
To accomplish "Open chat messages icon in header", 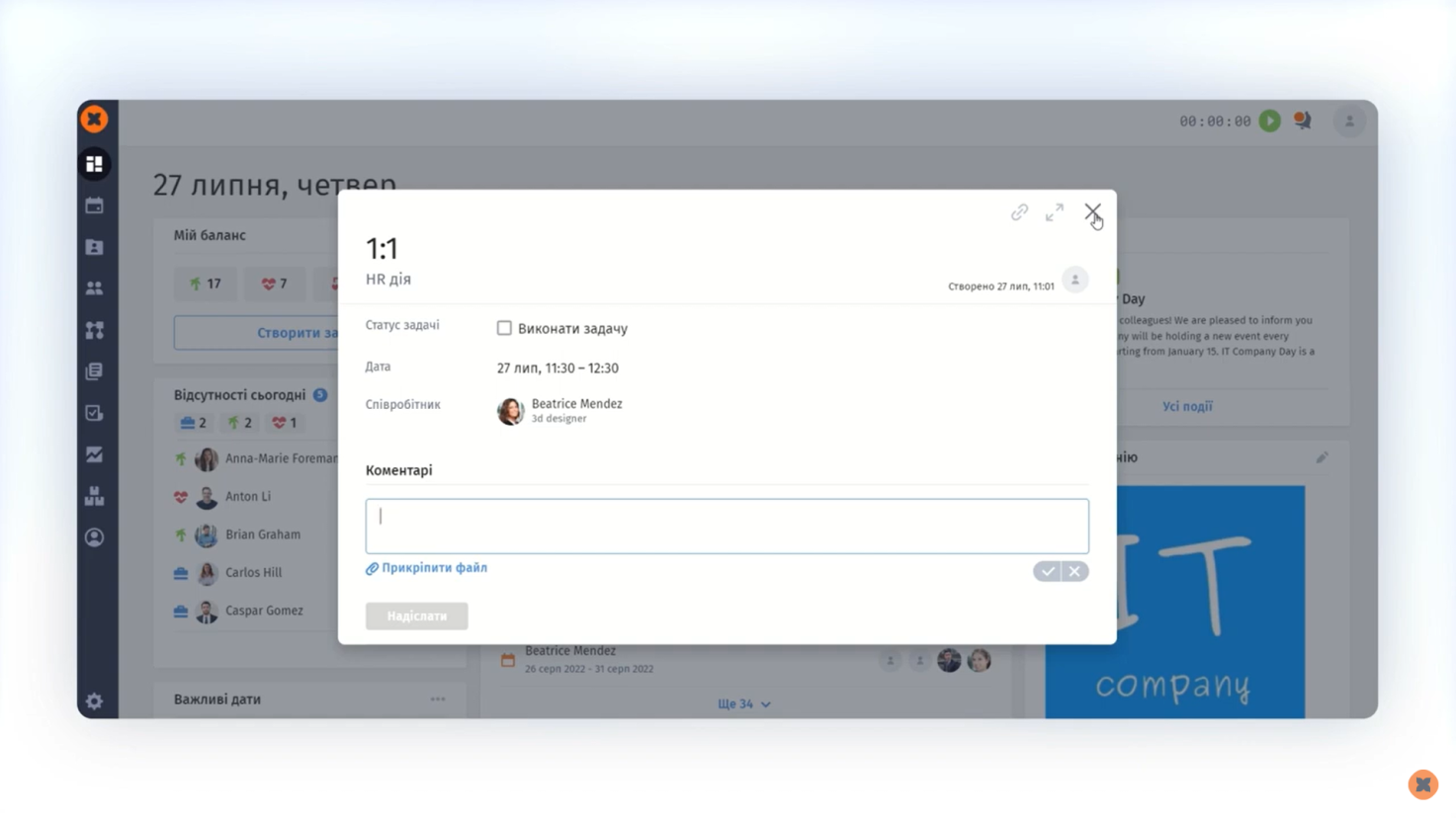I will pos(1303,121).
